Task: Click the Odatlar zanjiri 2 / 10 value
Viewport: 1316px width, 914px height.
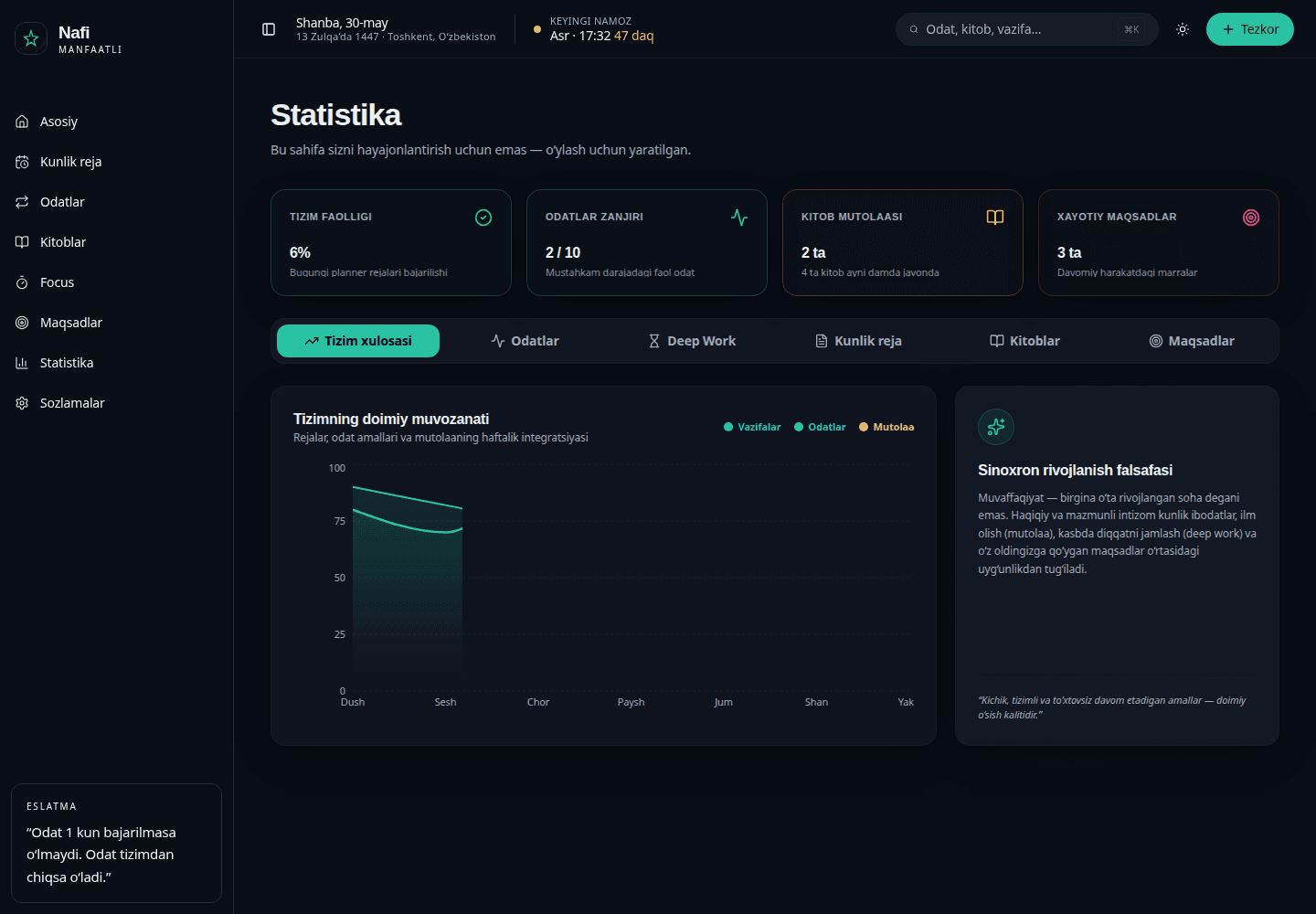Action: coord(563,252)
